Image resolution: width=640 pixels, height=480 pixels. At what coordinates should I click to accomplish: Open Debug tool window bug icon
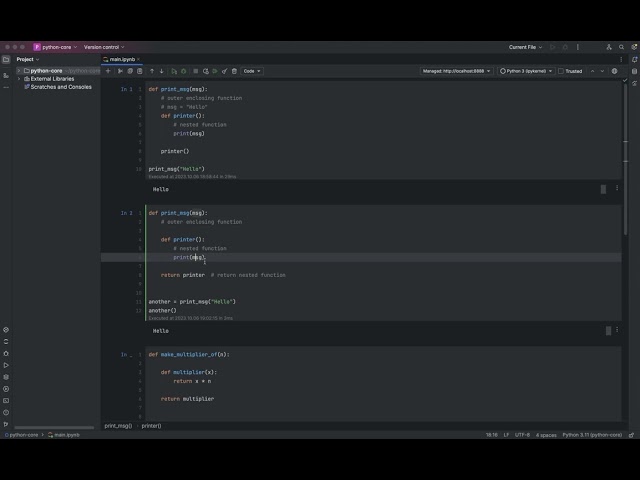pyautogui.click(x=6, y=353)
